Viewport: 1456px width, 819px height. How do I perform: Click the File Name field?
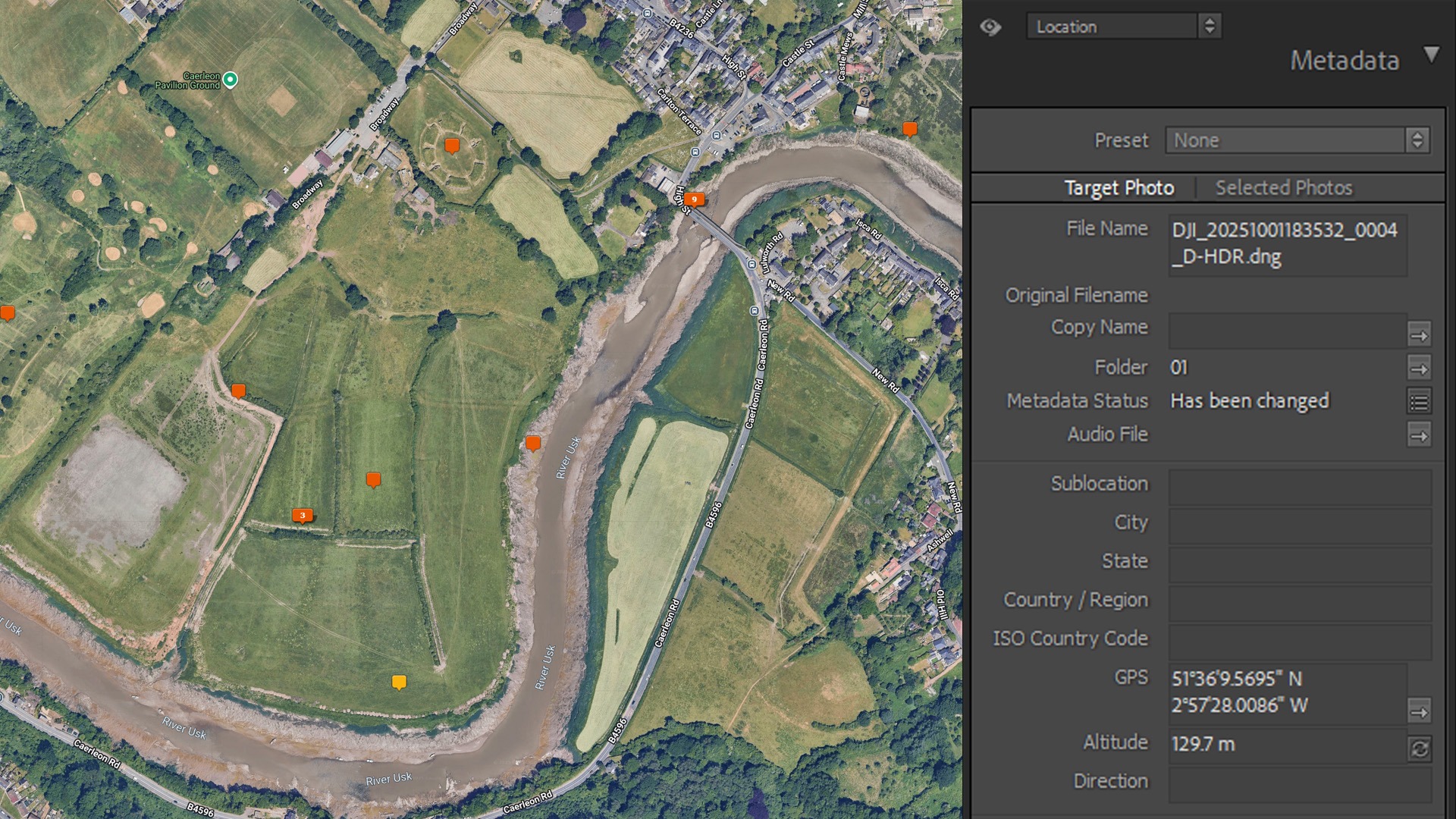1287,243
